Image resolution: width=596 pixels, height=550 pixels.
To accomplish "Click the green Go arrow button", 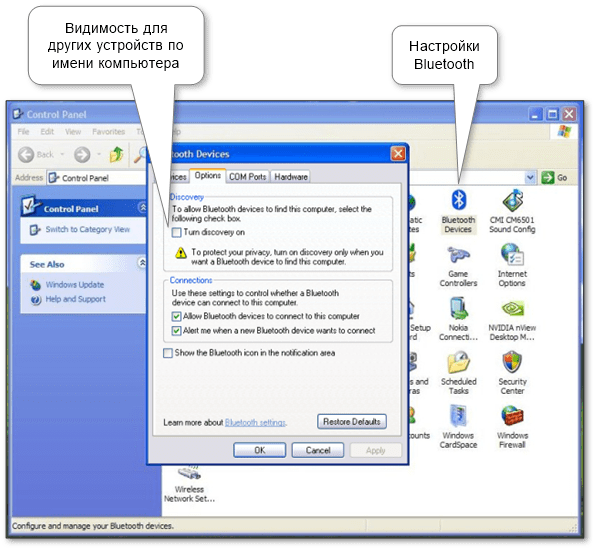I will pyautogui.click(x=548, y=178).
